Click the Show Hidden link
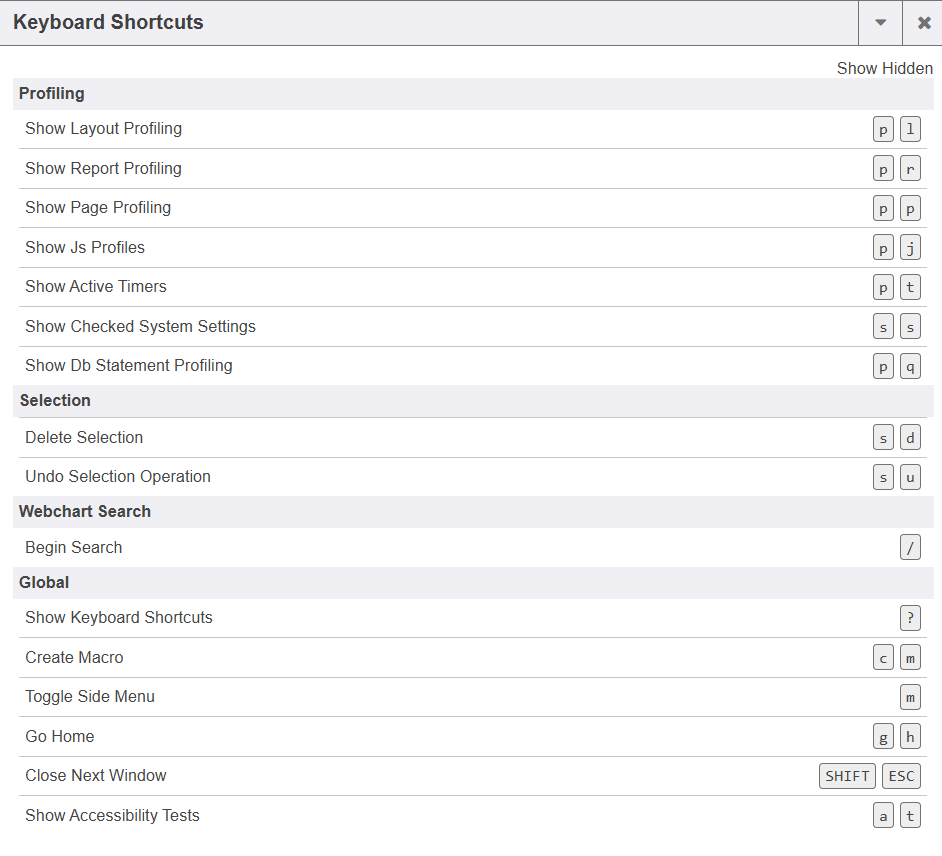Screen dimensions: 942x856 [884, 69]
